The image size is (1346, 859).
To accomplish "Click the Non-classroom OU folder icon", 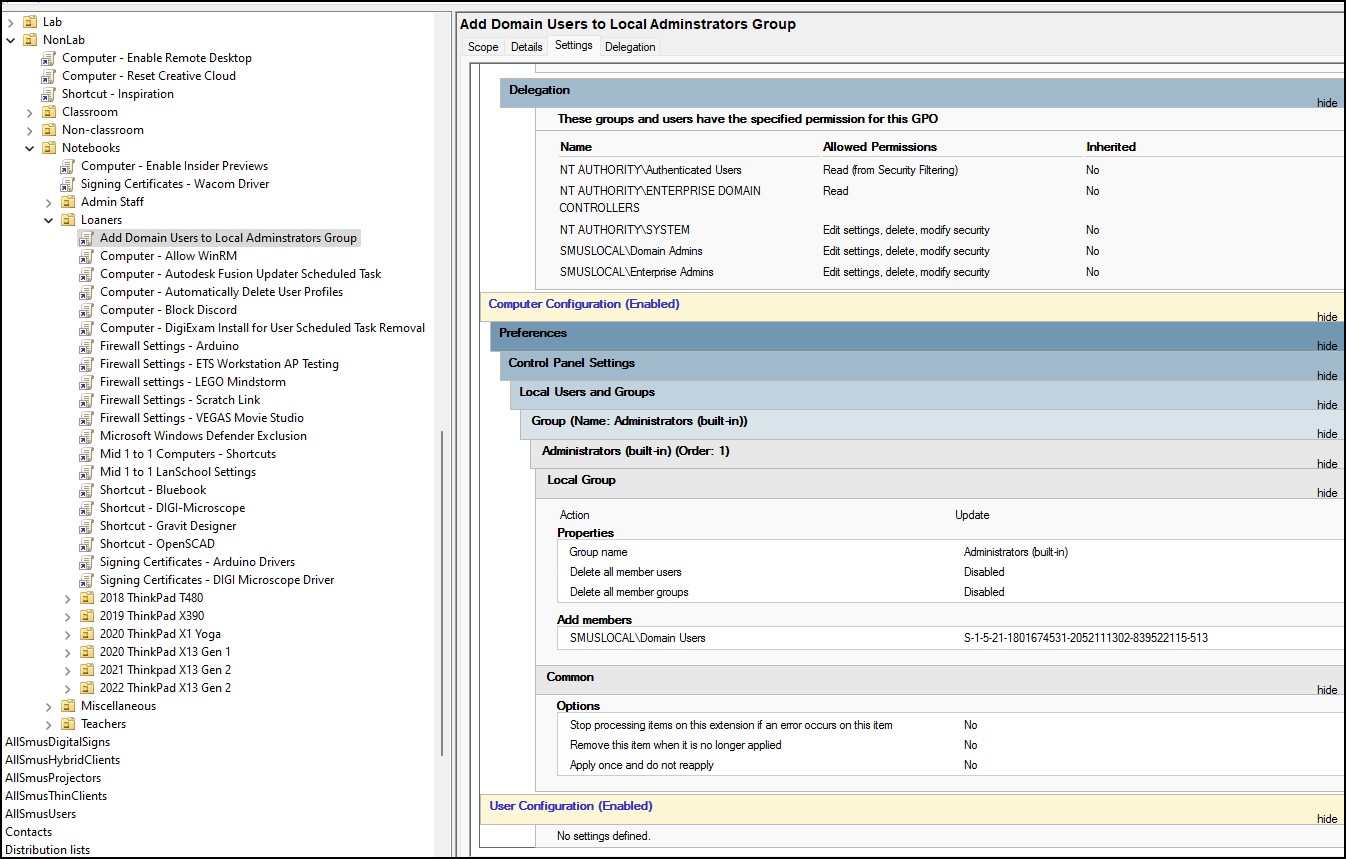I will pos(49,130).
